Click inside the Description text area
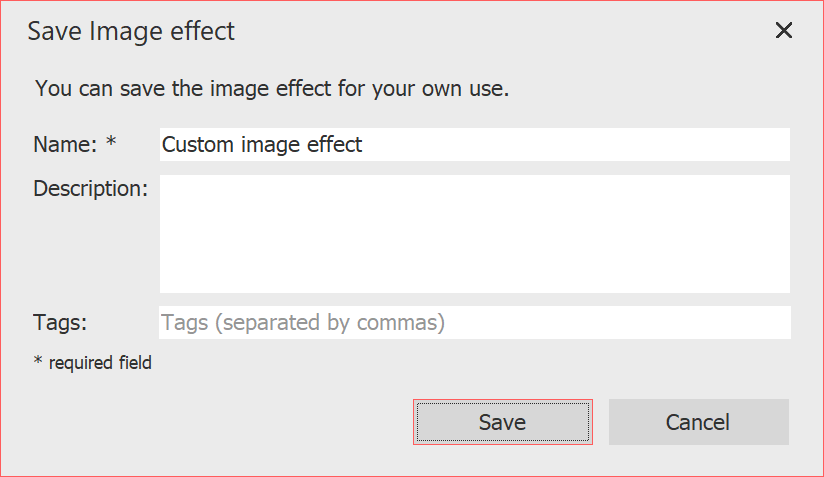This screenshot has height=477, width=824. click(474, 233)
